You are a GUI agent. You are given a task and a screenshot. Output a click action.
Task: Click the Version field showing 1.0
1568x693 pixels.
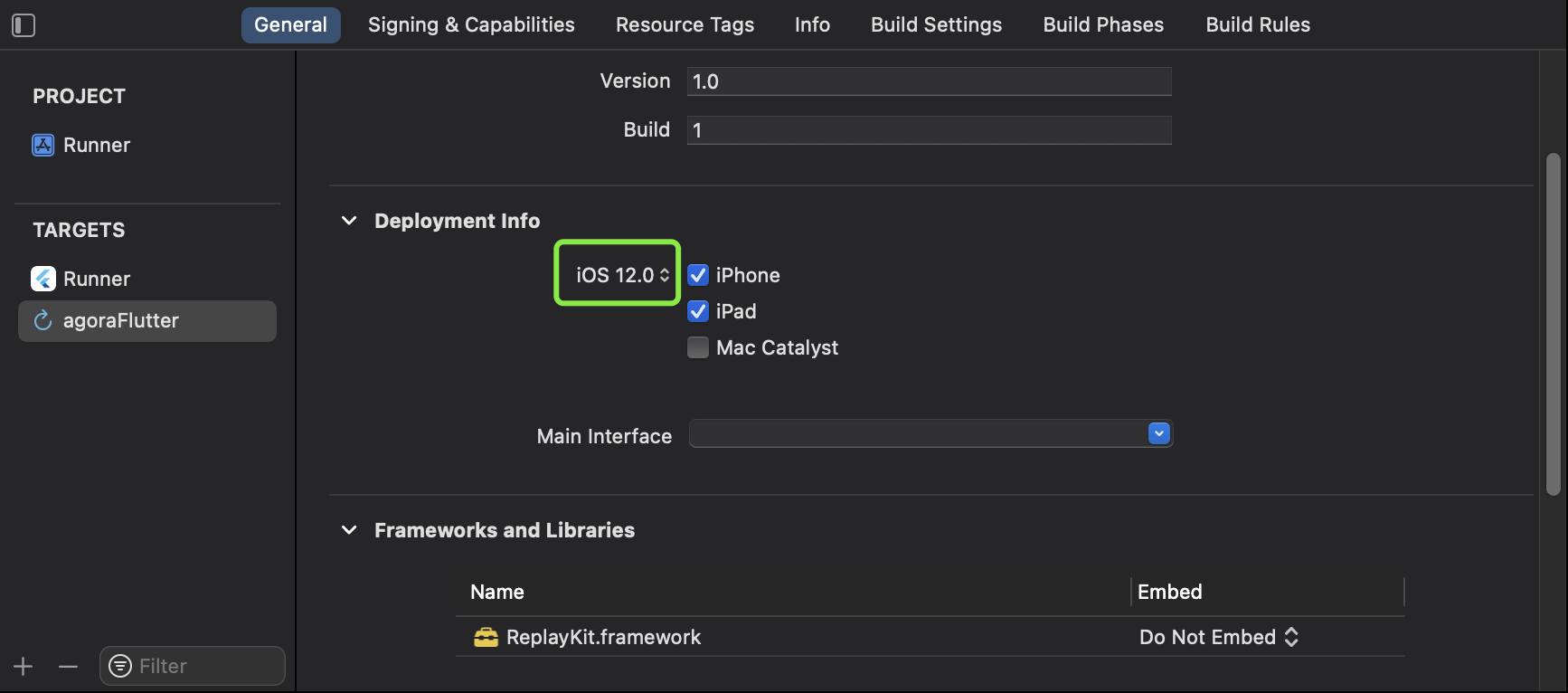[x=930, y=81]
